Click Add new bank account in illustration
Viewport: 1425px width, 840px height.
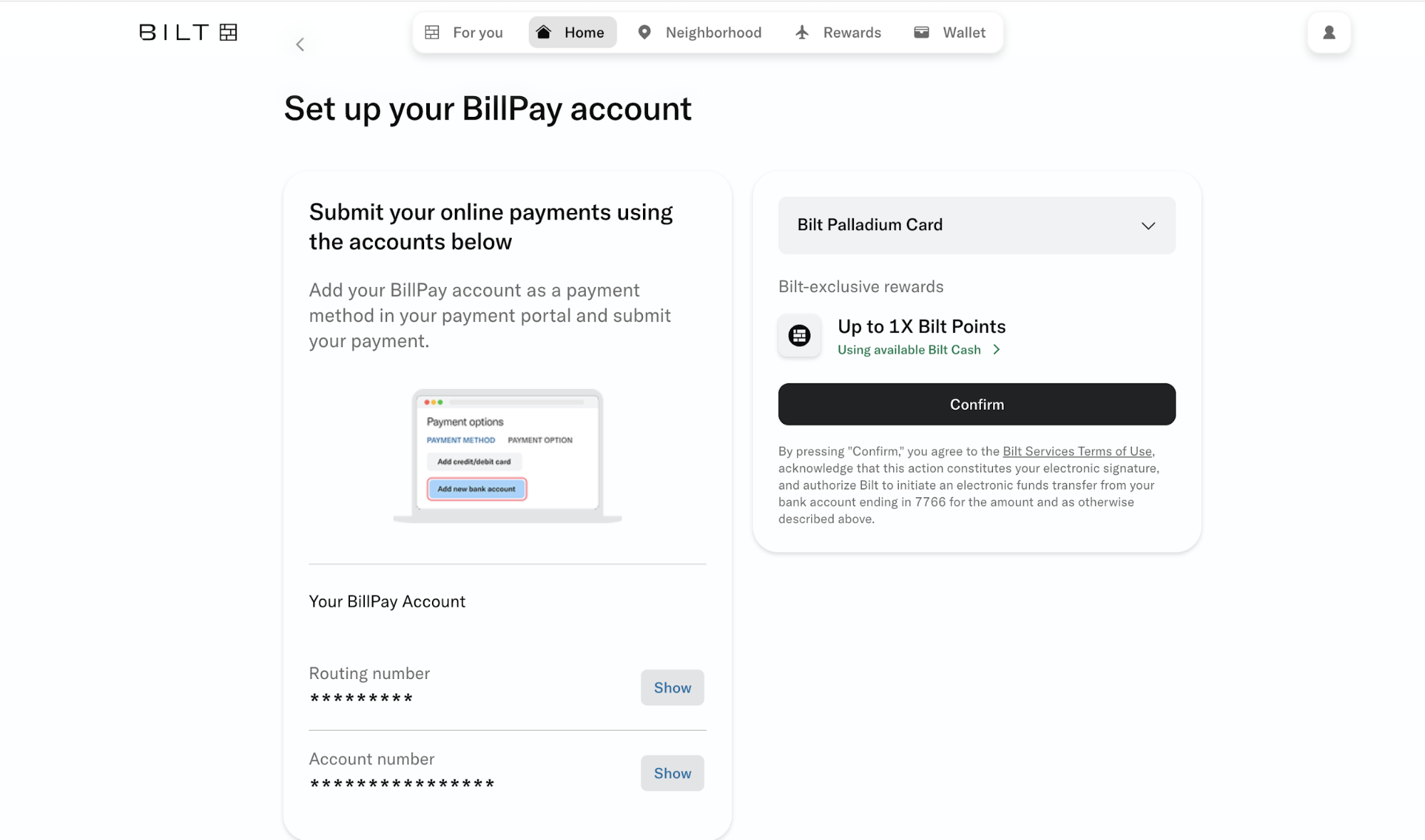(475, 488)
